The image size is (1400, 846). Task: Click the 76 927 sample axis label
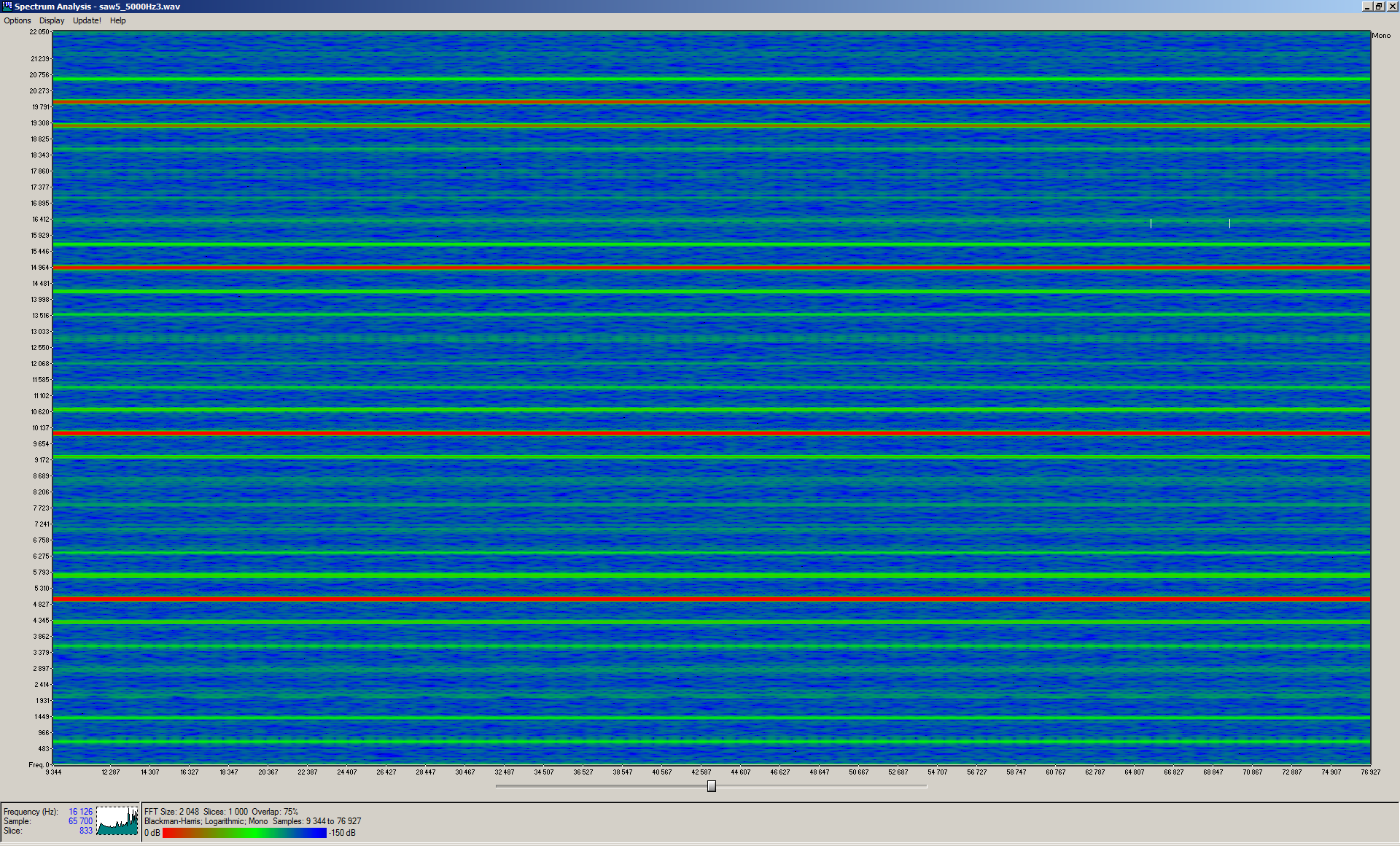1370,772
